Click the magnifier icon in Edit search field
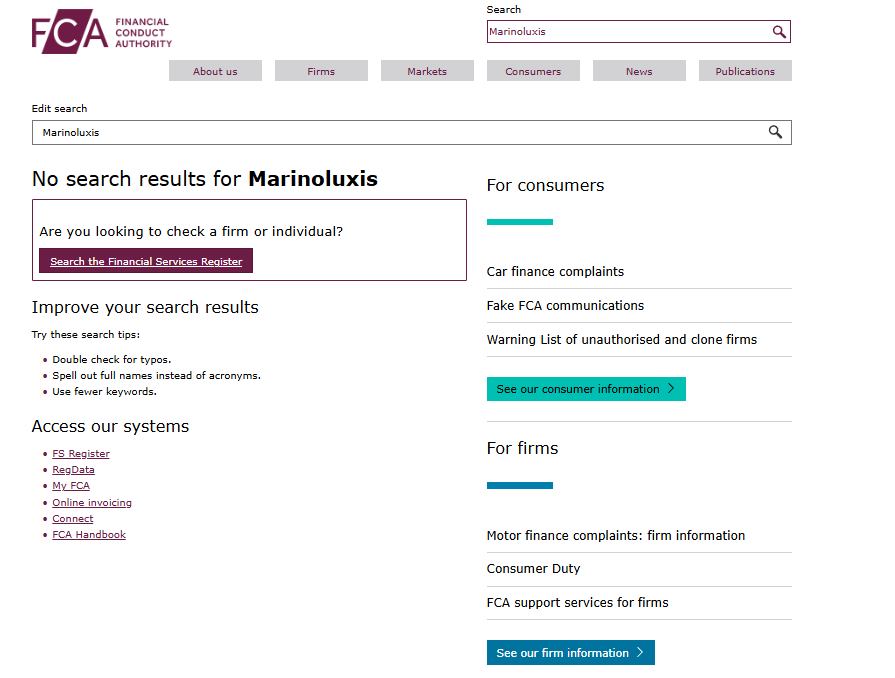Viewport: 895px width, 678px height. tap(775, 132)
